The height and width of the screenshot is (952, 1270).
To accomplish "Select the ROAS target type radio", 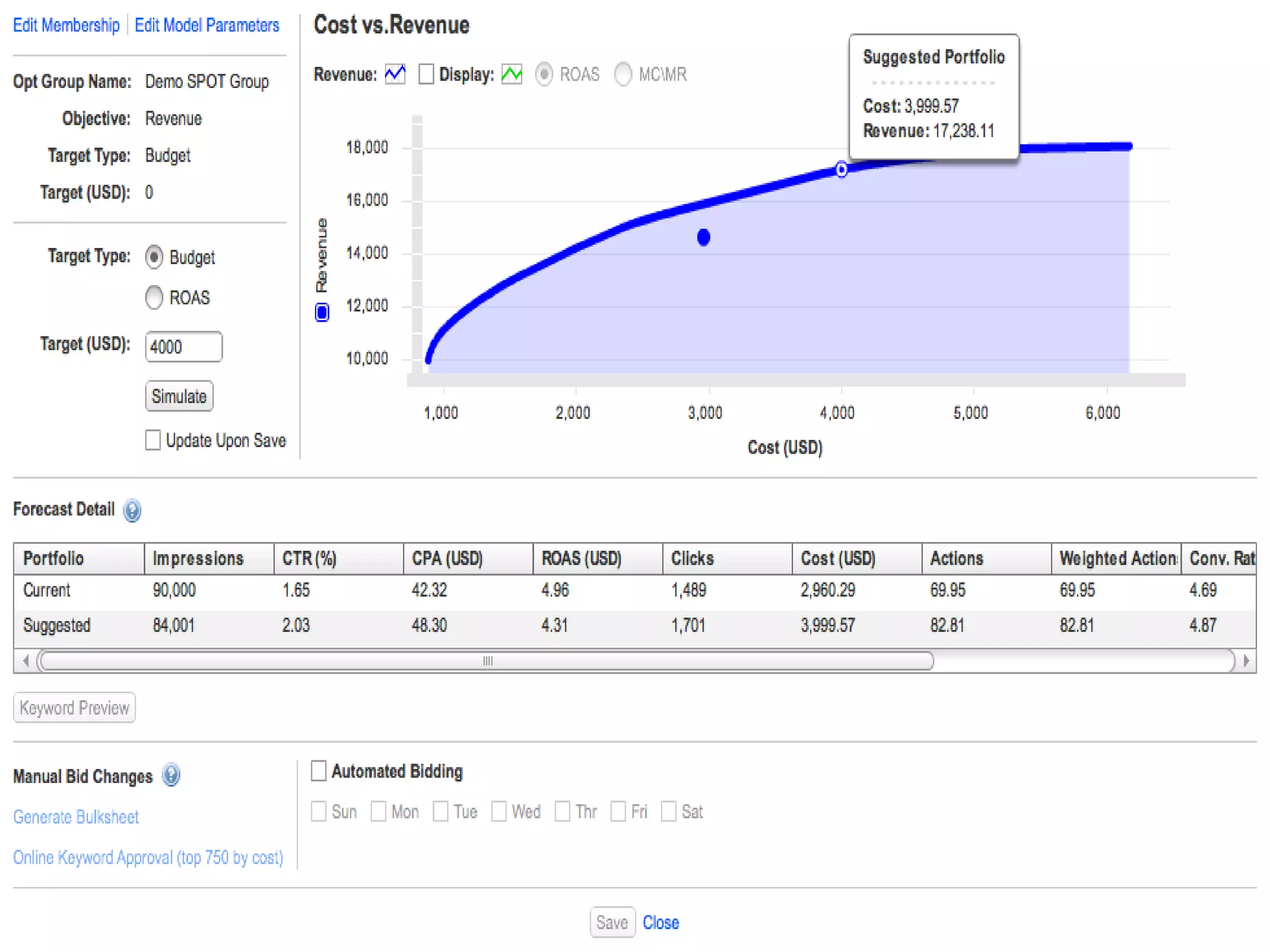I will [154, 297].
